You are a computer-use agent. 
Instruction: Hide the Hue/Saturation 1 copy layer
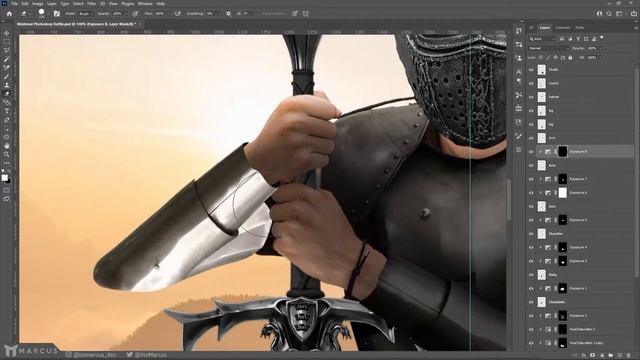click(531, 343)
